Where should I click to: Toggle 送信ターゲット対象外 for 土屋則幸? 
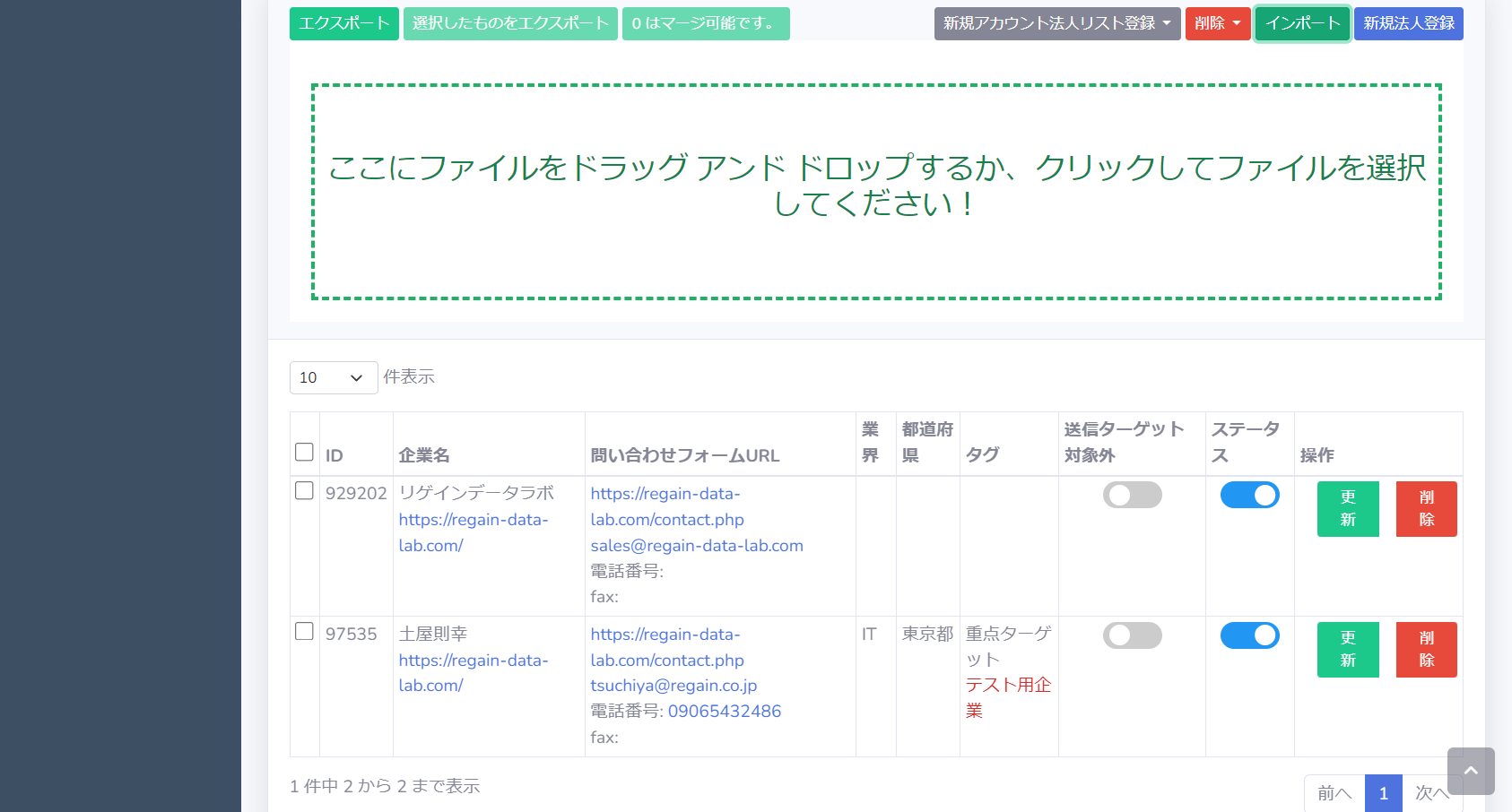1132,635
